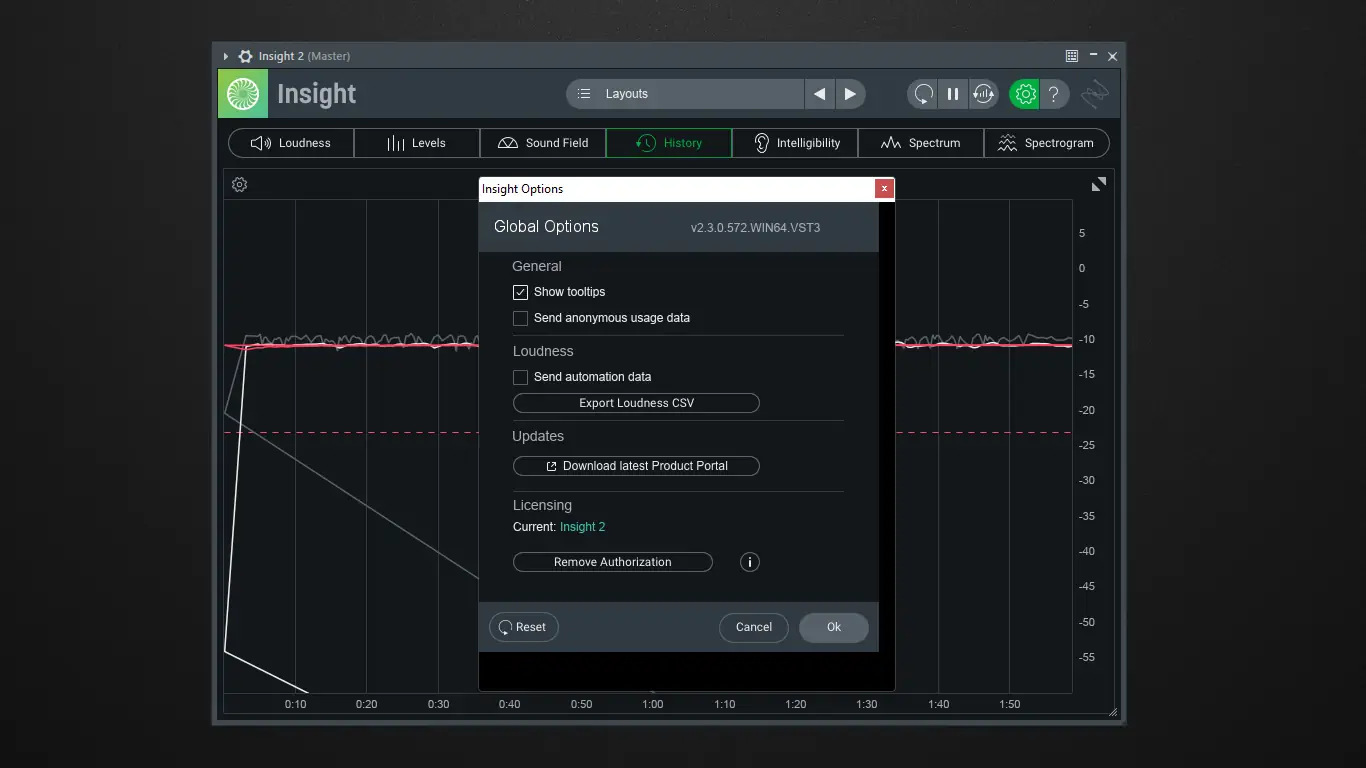Close the Insight 2 plugin window
The image size is (1366, 768).
tap(1112, 56)
